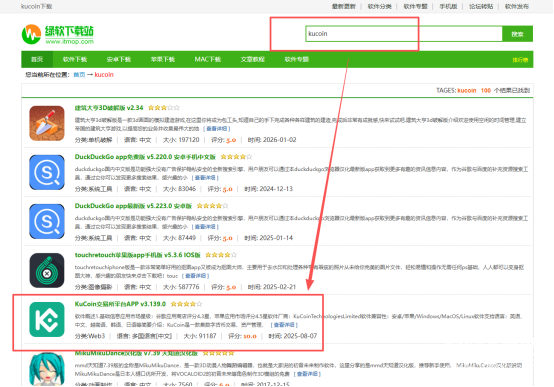Screen dimensions: 554x387
Task: Click the date 2024-12-13
Action: point(276,189)
